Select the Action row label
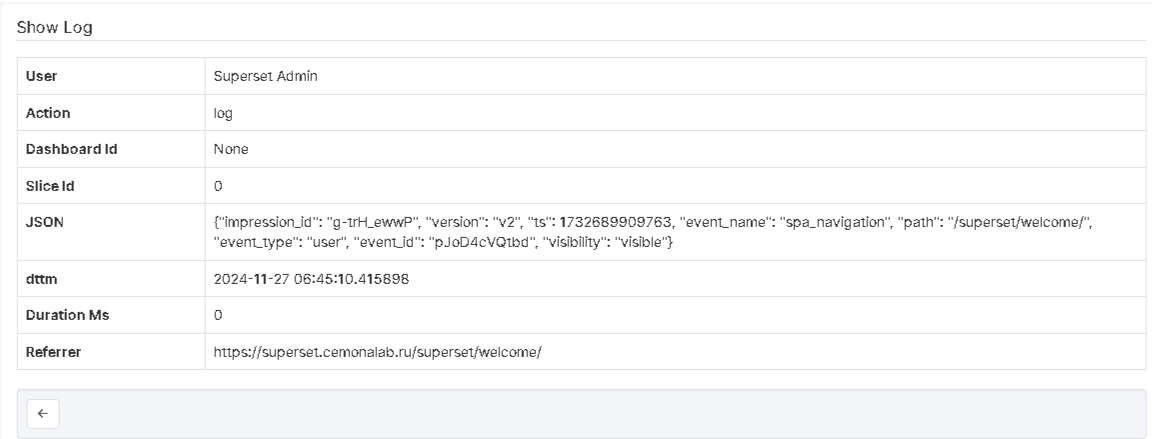This screenshot has width=1152, height=439. [x=47, y=113]
